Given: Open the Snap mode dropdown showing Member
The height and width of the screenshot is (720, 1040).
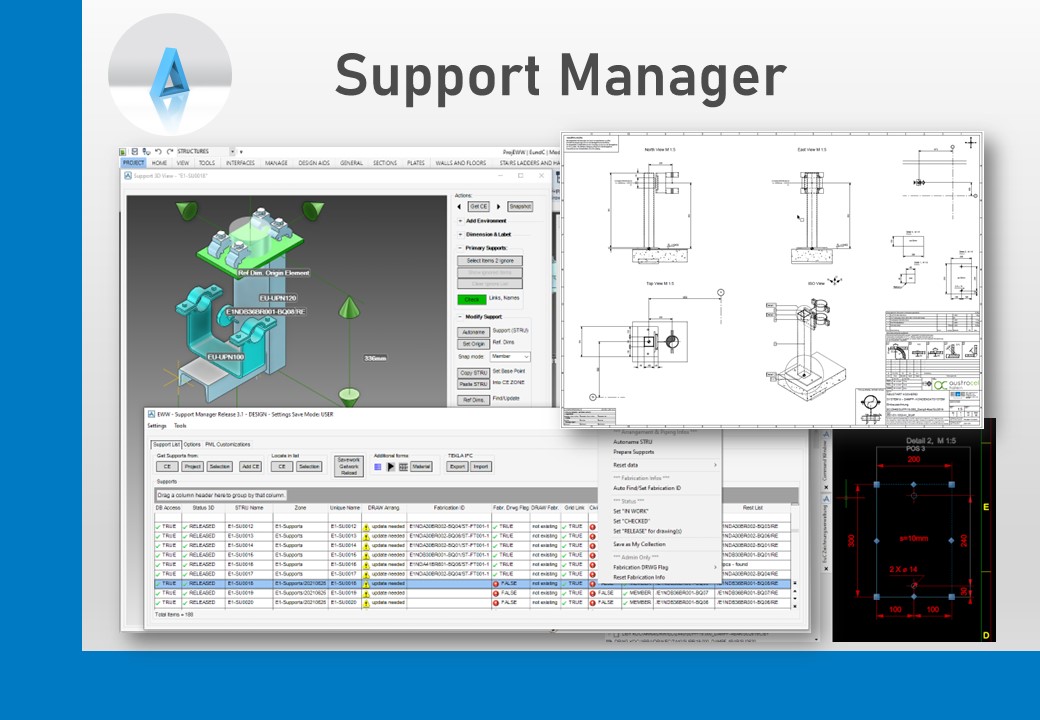Looking at the screenshot, I should [x=511, y=356].
